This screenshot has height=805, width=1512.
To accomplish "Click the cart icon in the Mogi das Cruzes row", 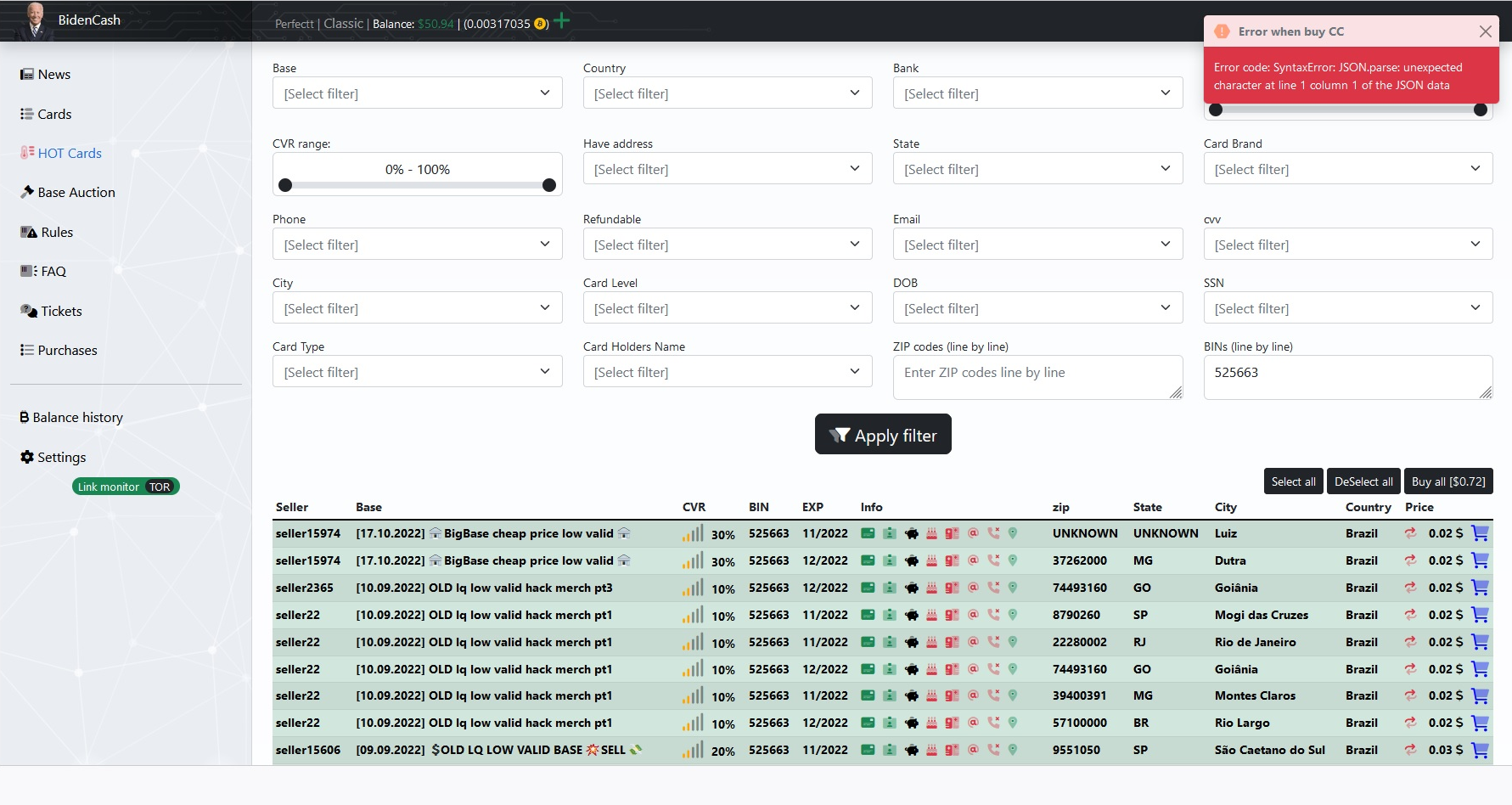I will tap(1480, 615).
